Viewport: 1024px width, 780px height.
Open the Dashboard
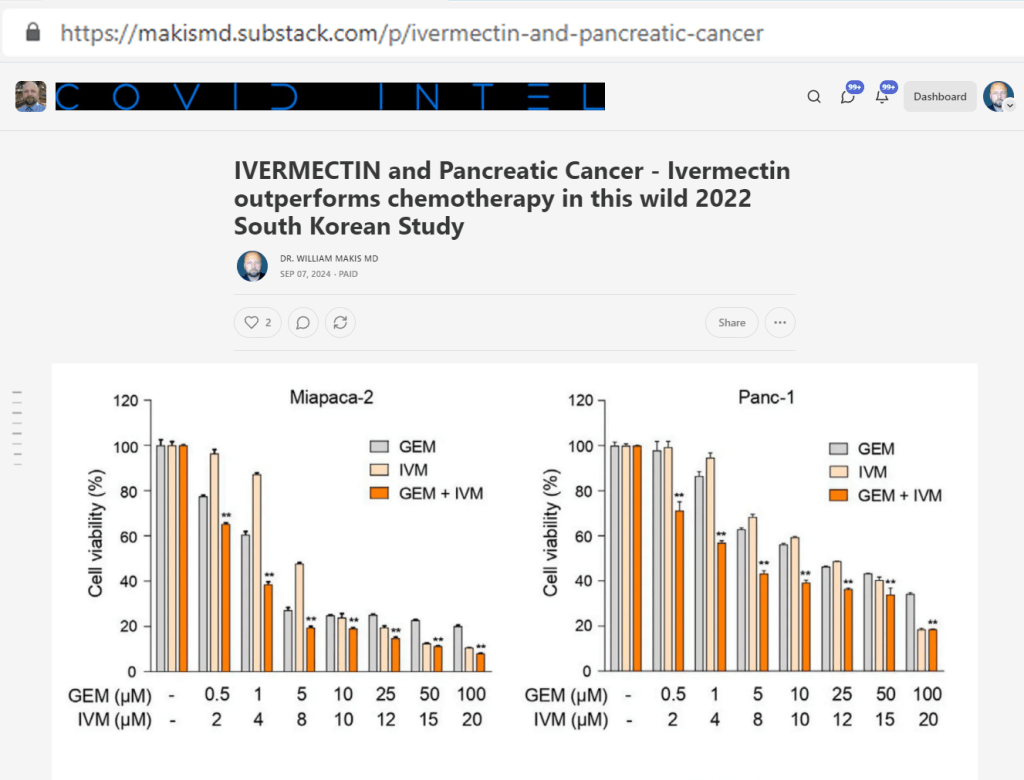[939, 97]
